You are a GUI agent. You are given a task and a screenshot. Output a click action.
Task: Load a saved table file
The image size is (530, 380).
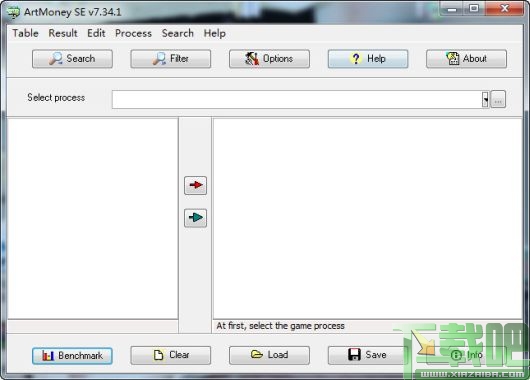point(269,355)
